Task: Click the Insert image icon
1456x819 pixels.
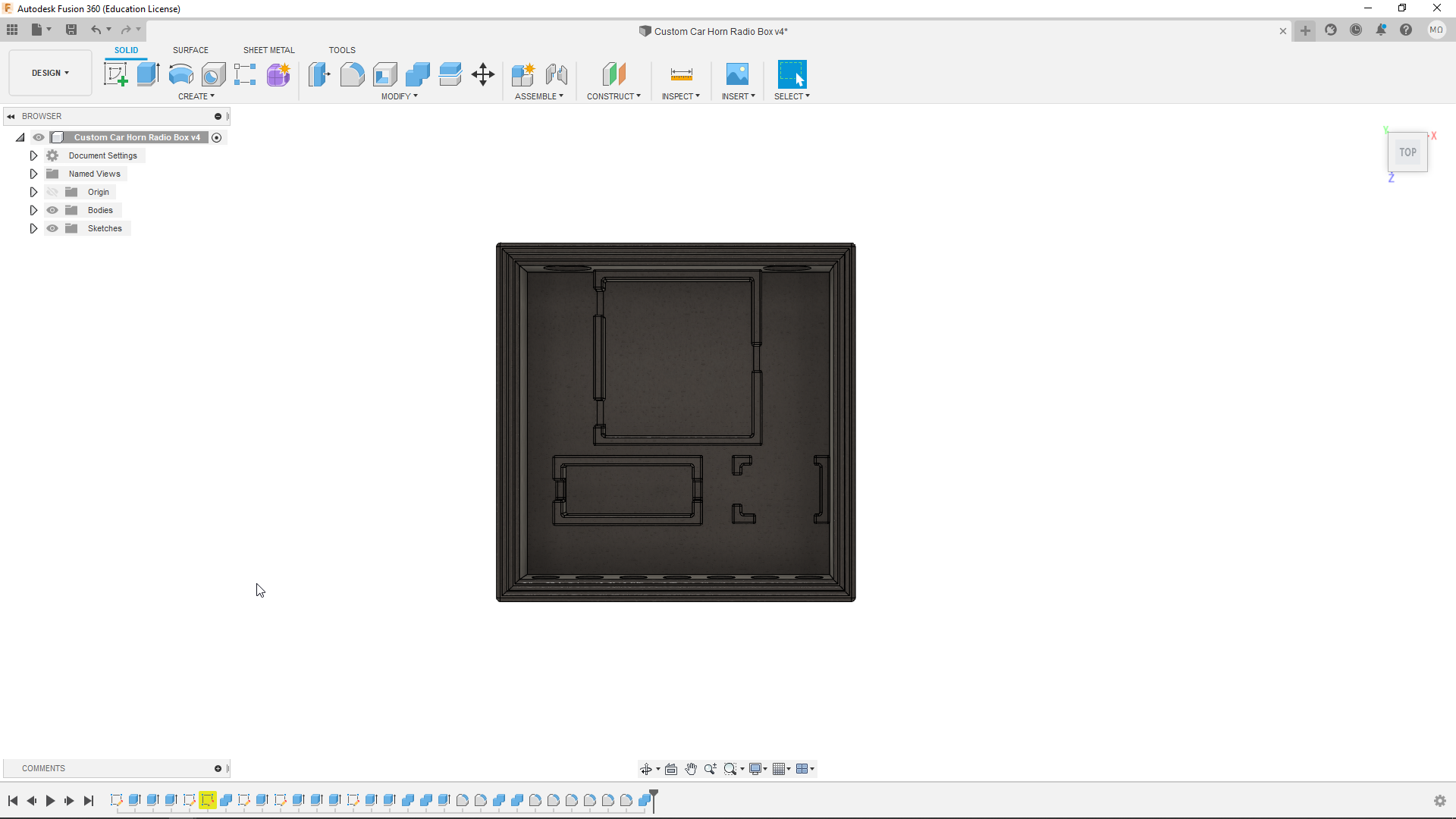Action: (737, 74)
